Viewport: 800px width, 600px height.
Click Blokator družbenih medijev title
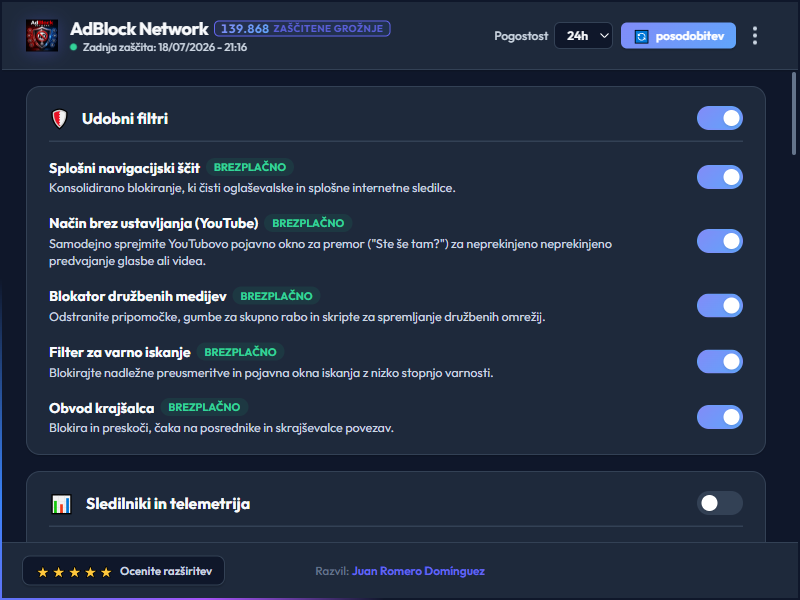coord(138,296)
